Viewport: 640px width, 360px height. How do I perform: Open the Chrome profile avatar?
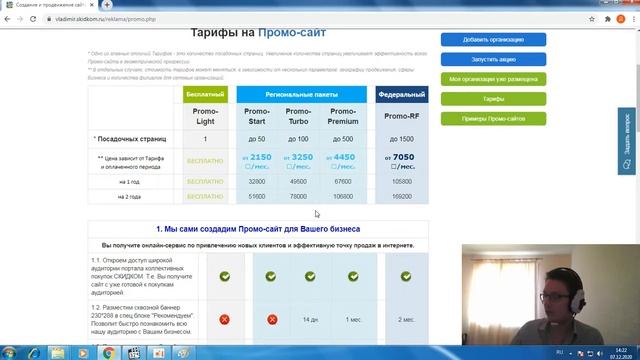pyautogui.click(x=621, y=19)
